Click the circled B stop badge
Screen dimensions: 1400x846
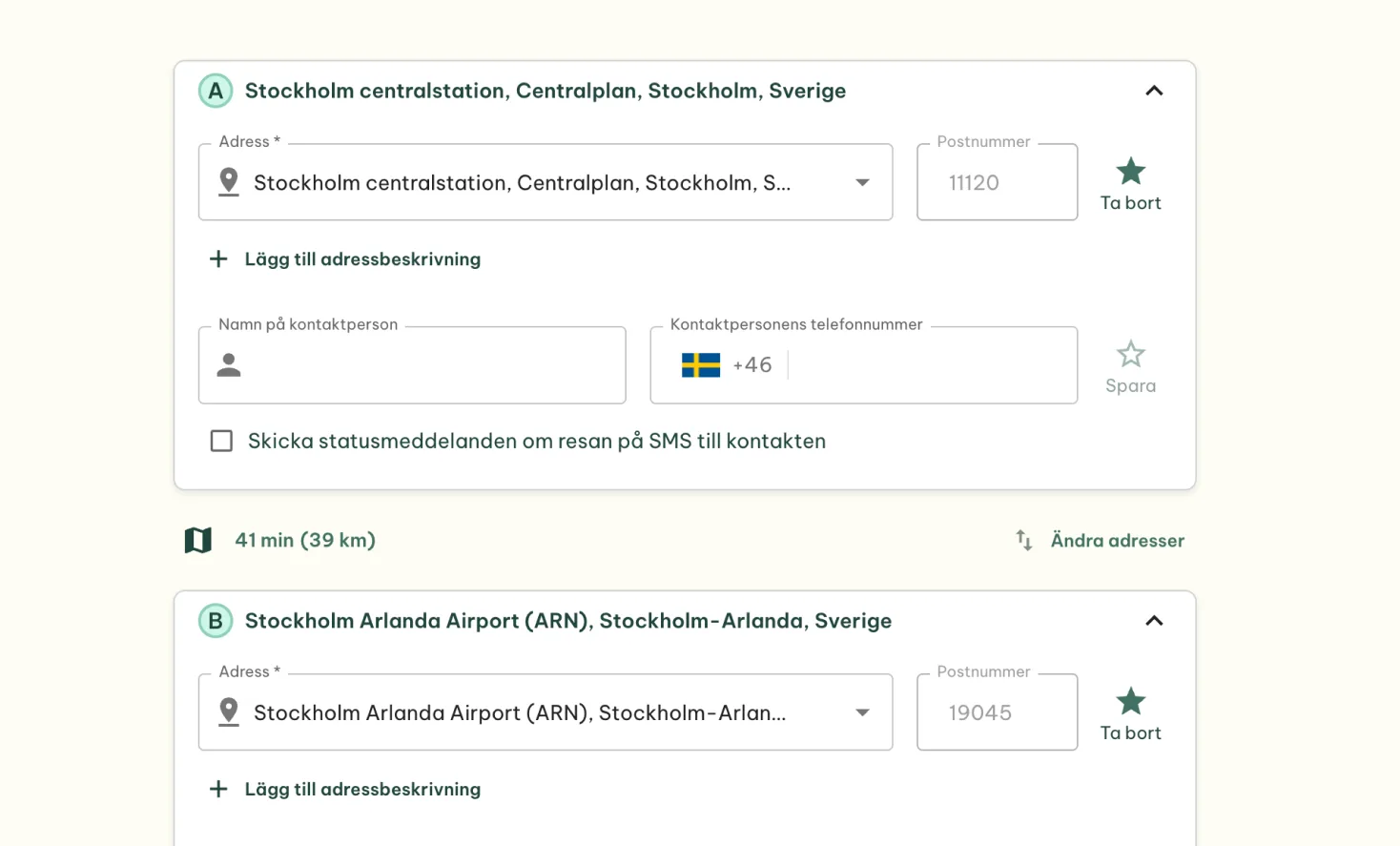[216, 621]
